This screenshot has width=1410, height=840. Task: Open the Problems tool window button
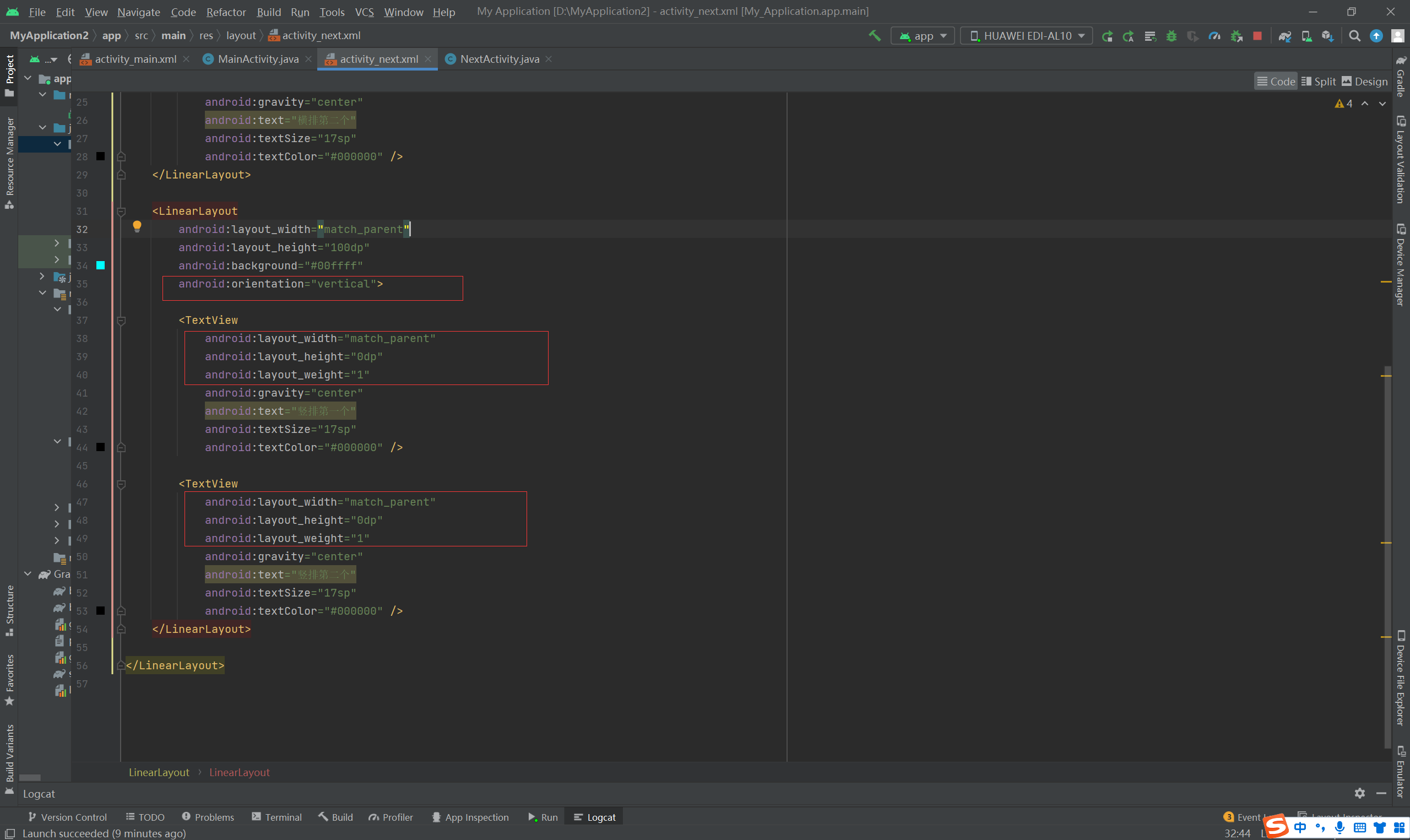(x=208, y=817)
